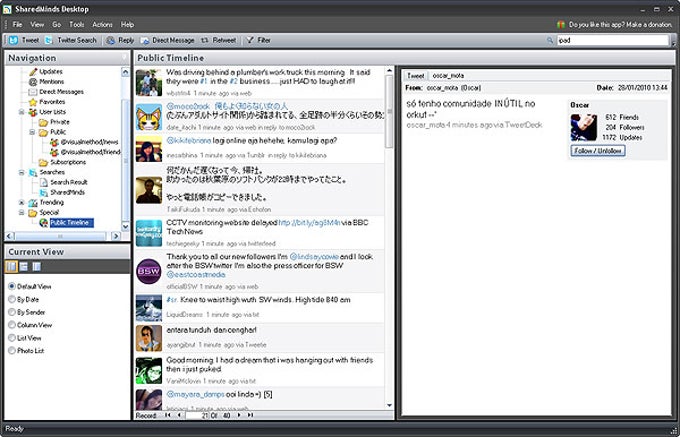
Task: Select the Default View radio button
Action: tap(12, 287)
